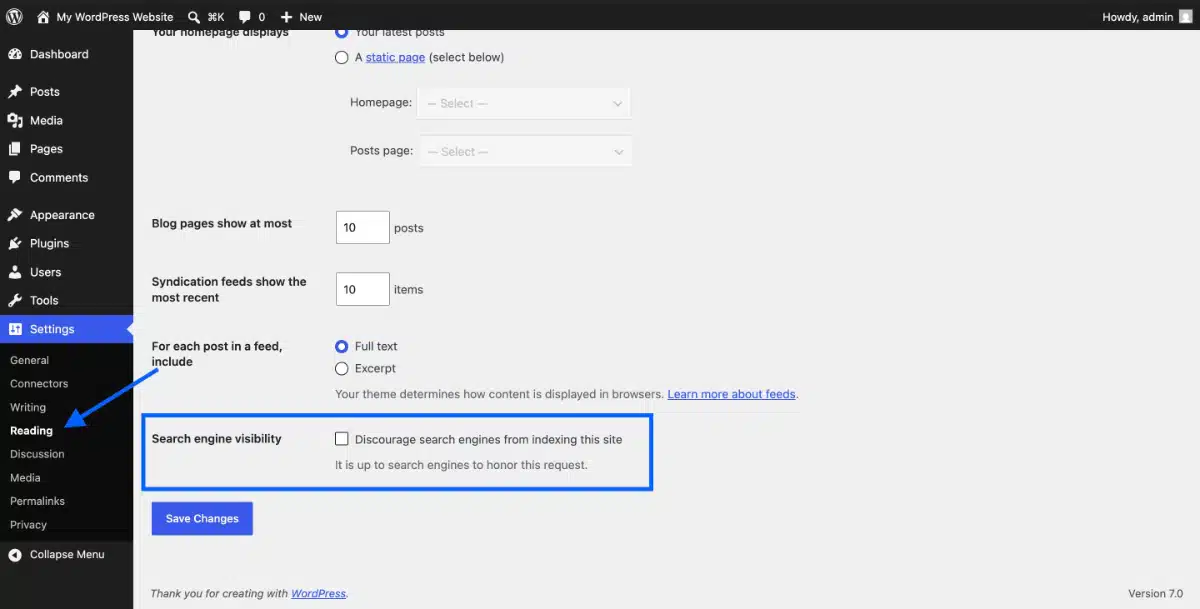This screenshot has width=1200, height=609.
Task: Click the Pages icon in sidebar
Action: tap(15, 149)
